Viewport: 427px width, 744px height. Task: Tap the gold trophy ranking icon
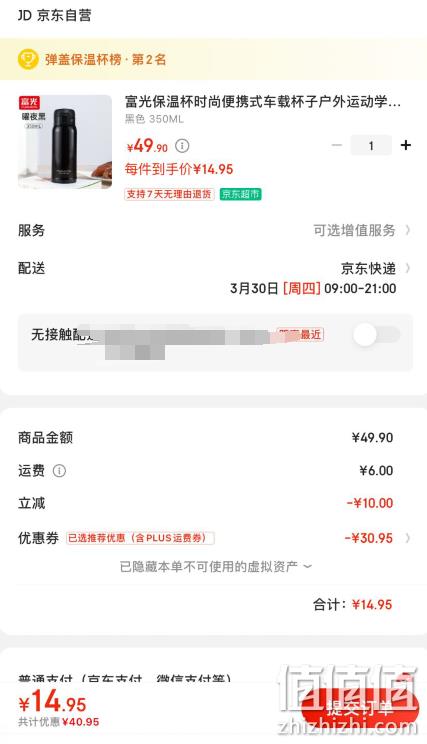point(28,59)
